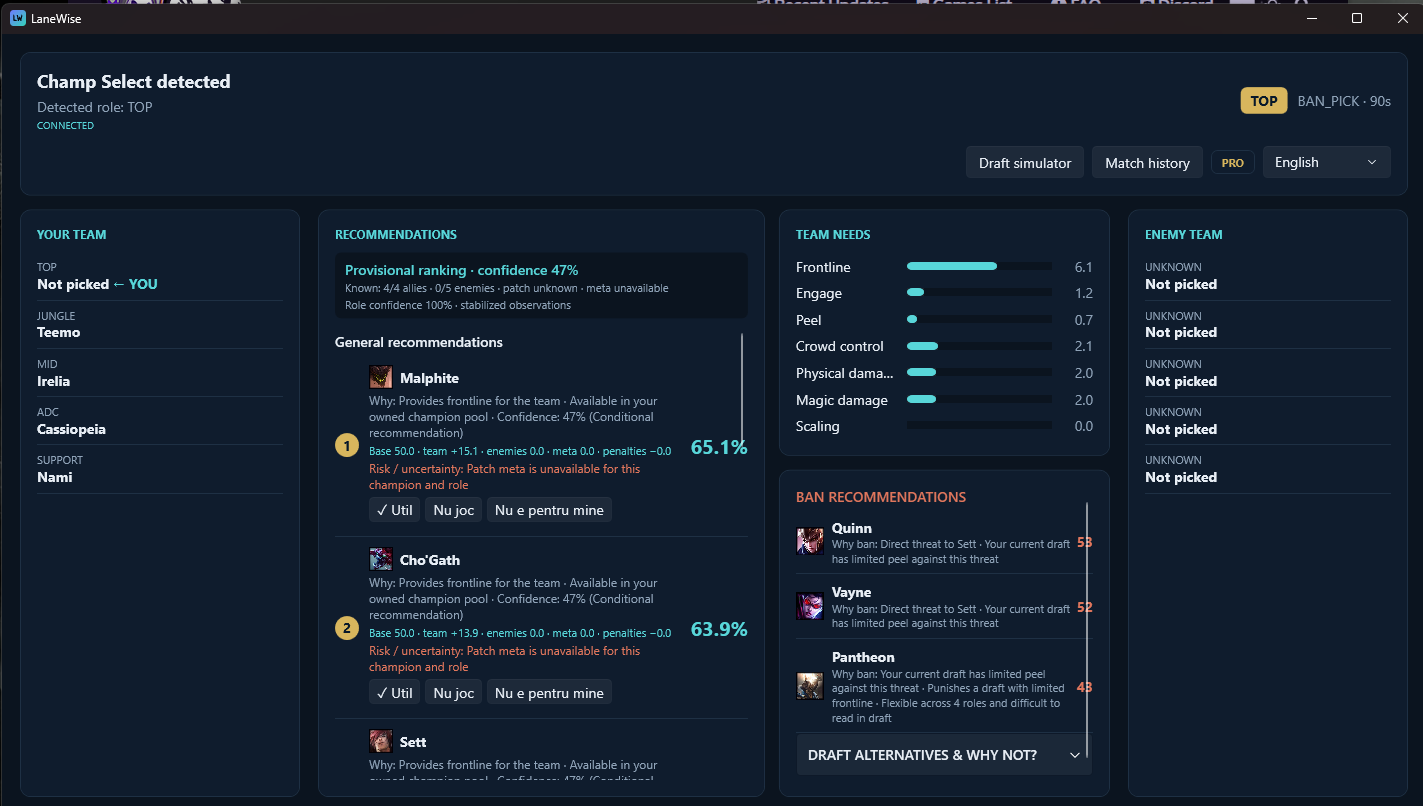Click Malphite's 65.1% score

[719, 447]
